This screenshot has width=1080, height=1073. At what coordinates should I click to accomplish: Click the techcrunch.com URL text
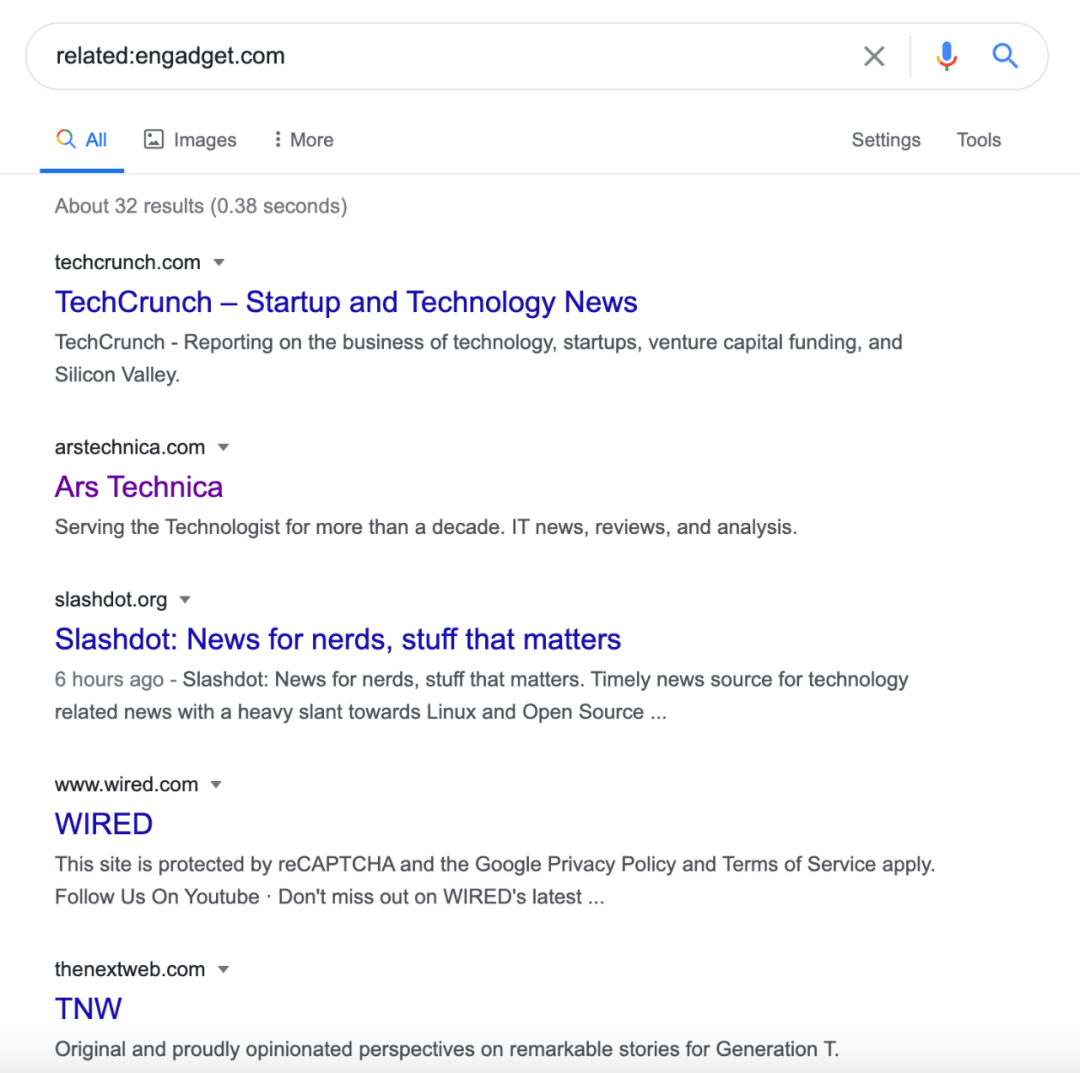pos(127,262)
